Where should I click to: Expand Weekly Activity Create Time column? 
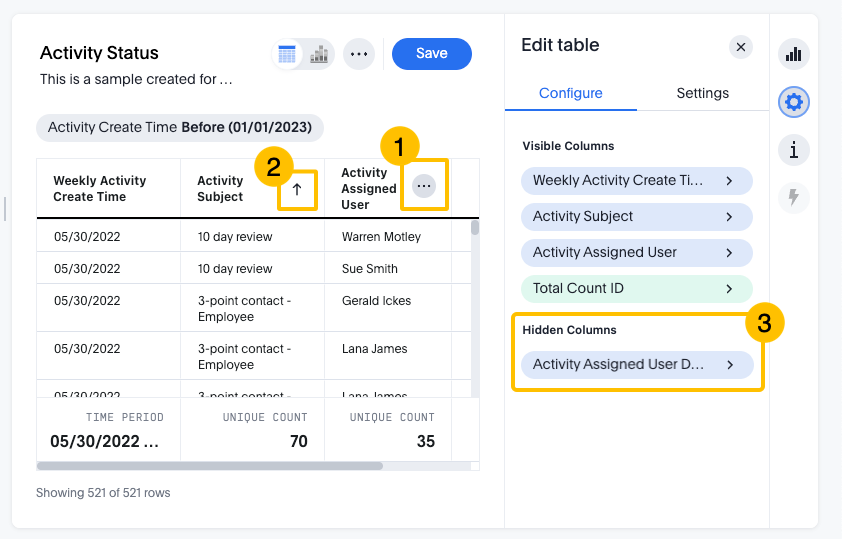coord(636,180)
